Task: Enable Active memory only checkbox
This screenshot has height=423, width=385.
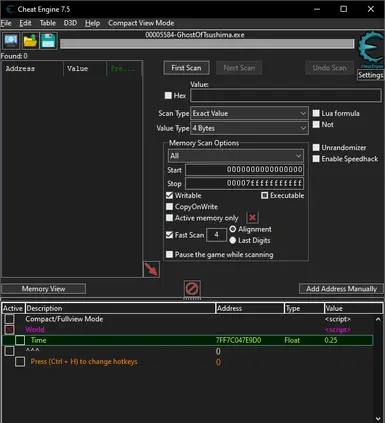Action: [x=169, y=218]
